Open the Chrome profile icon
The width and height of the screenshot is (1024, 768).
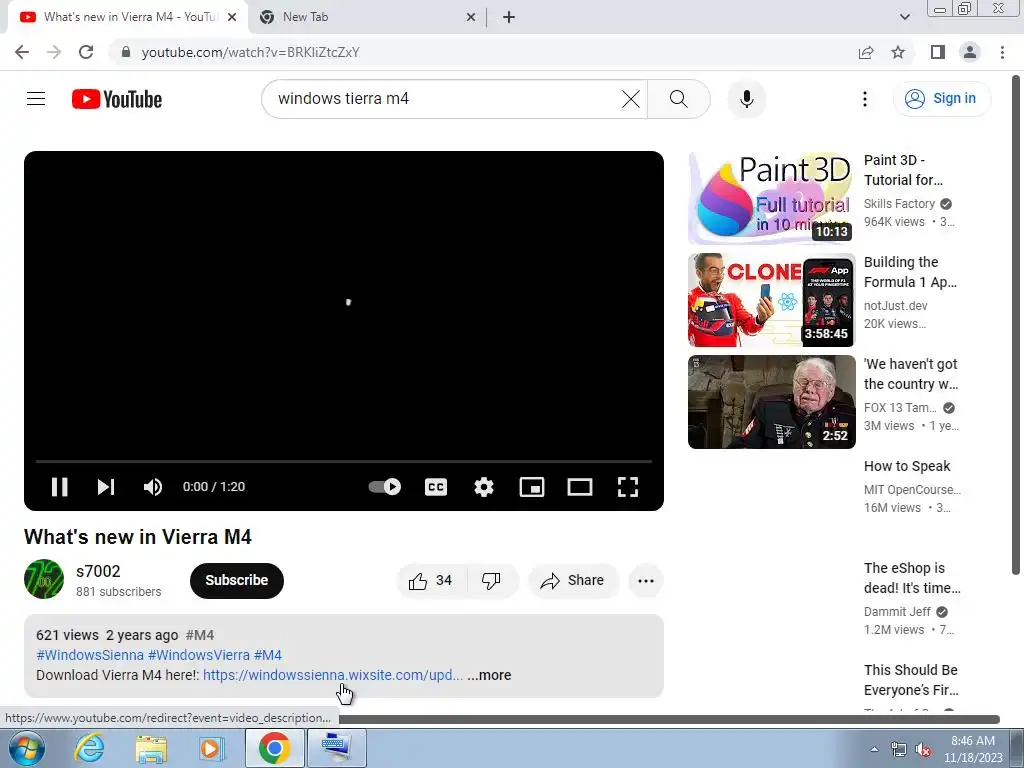970,52
